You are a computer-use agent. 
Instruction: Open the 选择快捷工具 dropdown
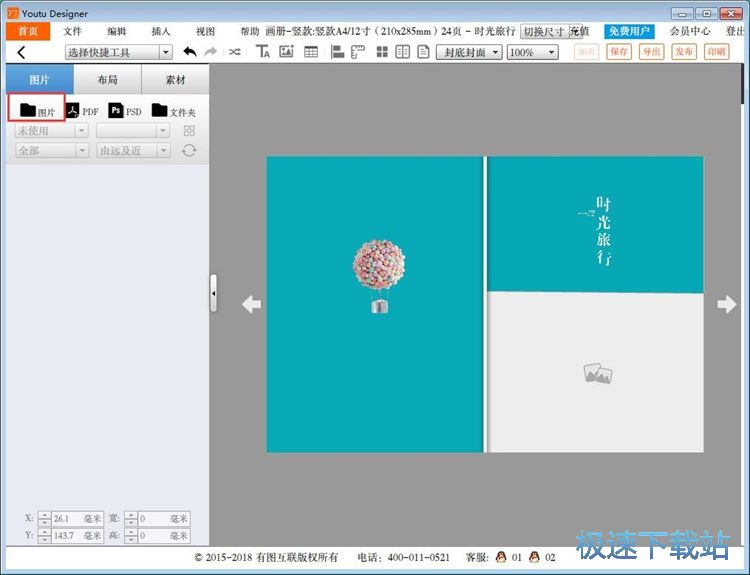118,52
